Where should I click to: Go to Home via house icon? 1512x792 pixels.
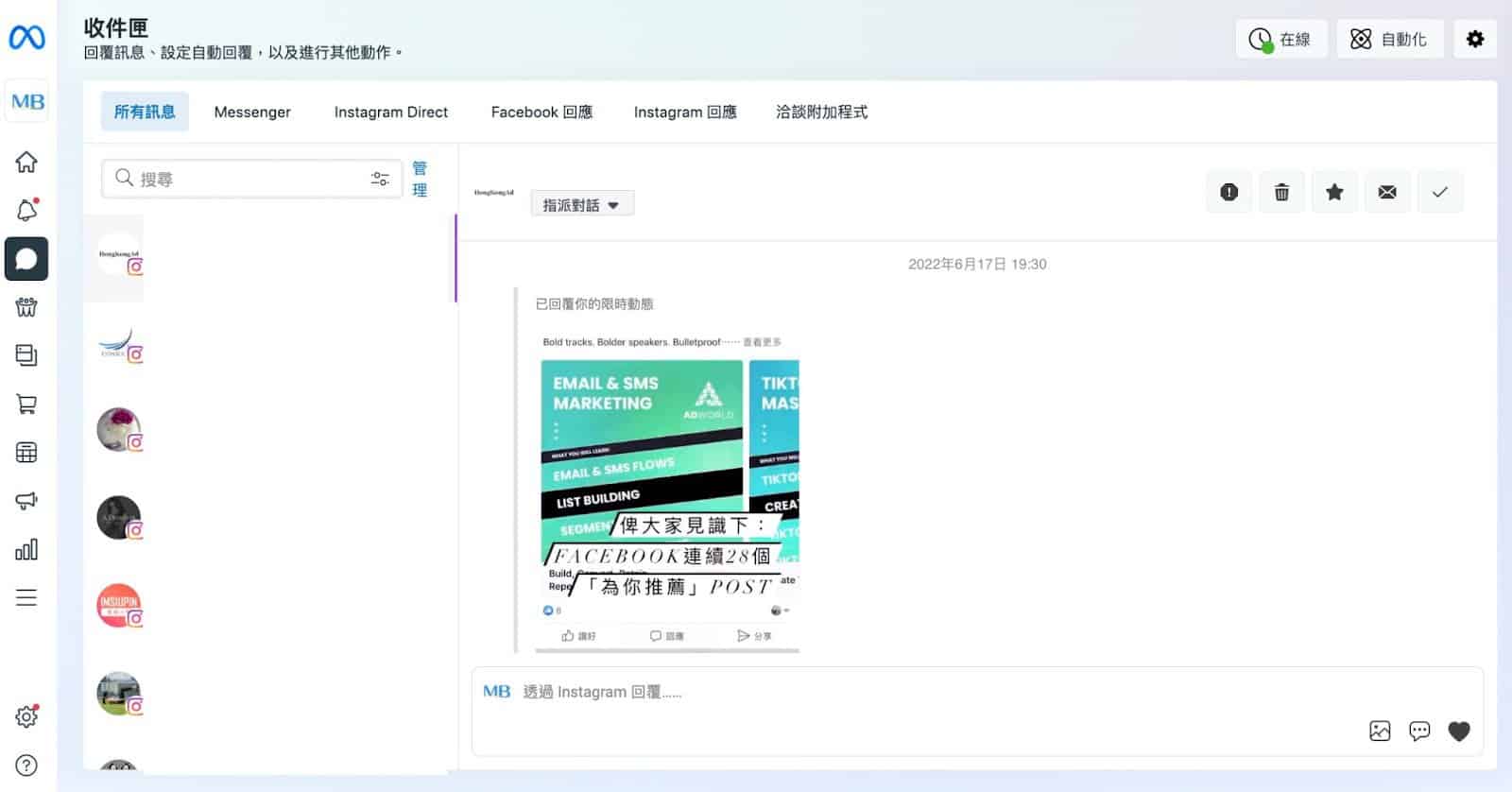tap(26, 162)
